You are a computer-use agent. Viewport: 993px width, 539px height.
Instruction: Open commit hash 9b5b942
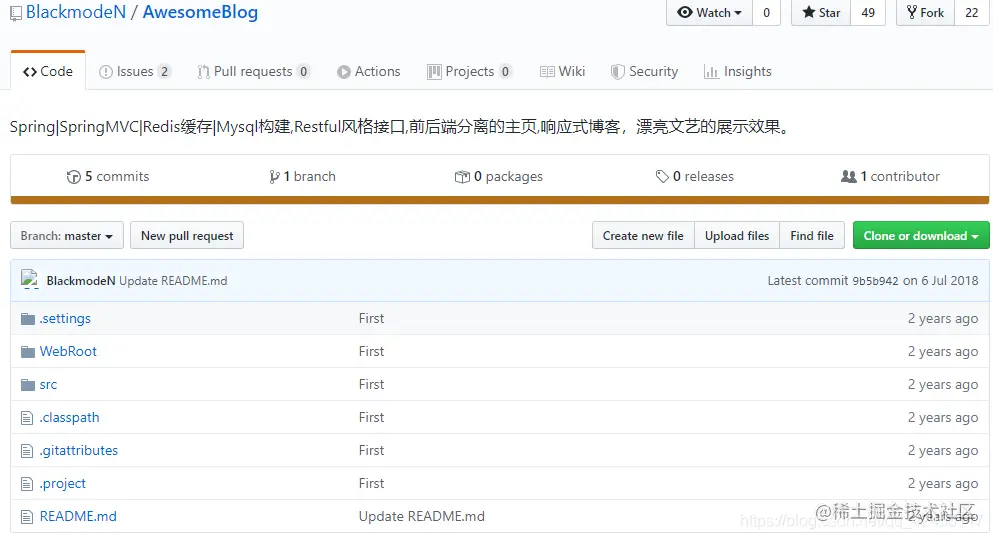point(875,281)
